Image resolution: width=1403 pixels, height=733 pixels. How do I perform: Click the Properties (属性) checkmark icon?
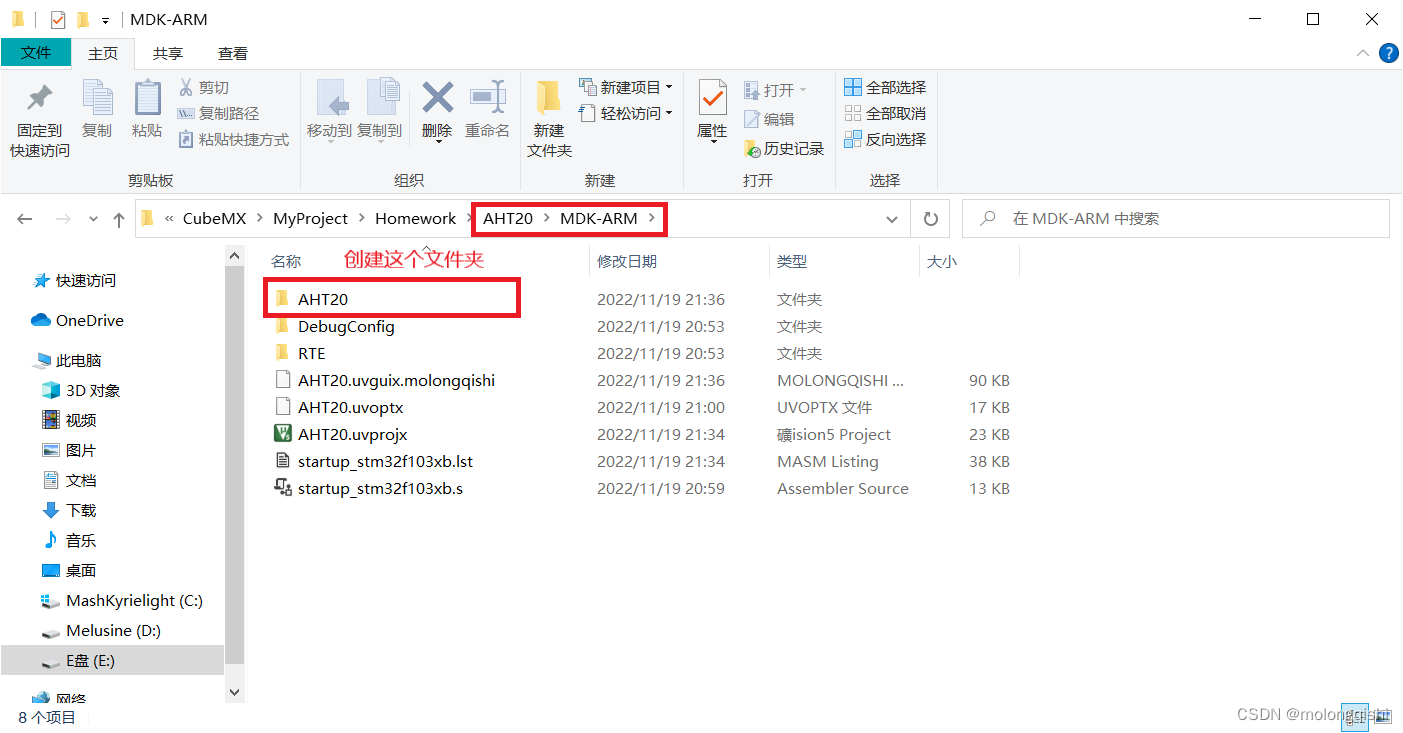pos(712,98)
